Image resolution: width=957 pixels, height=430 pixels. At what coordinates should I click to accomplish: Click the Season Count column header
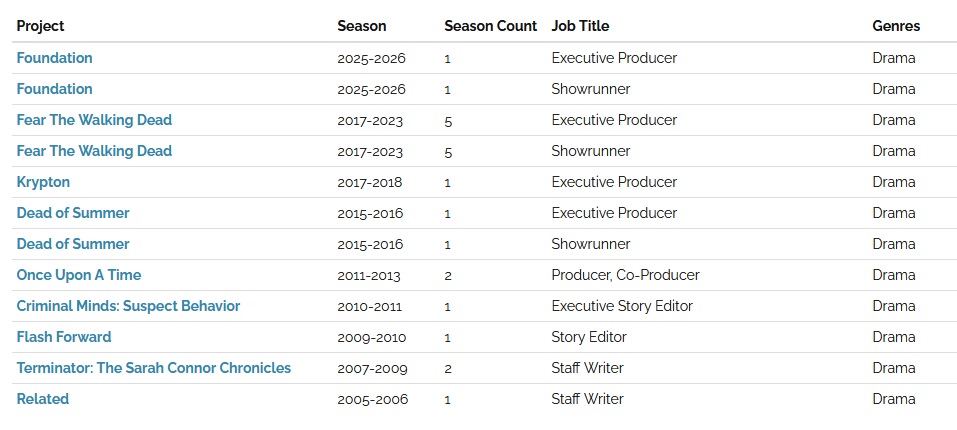pos(491,26)
